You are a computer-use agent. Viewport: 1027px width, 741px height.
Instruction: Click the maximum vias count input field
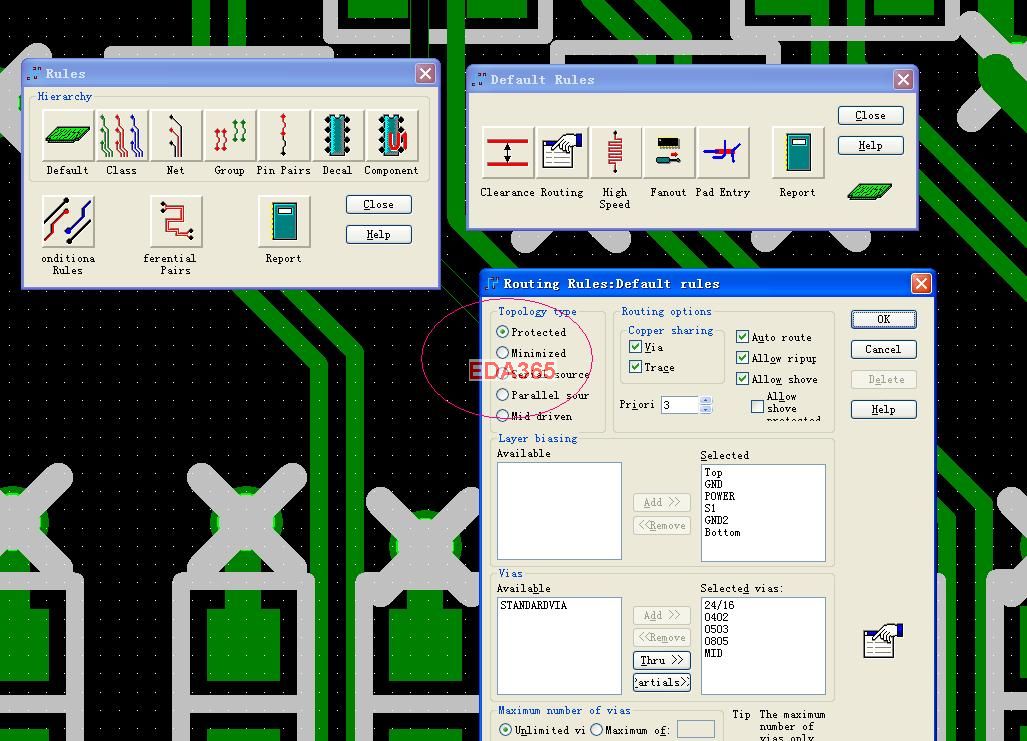[696, 729]
